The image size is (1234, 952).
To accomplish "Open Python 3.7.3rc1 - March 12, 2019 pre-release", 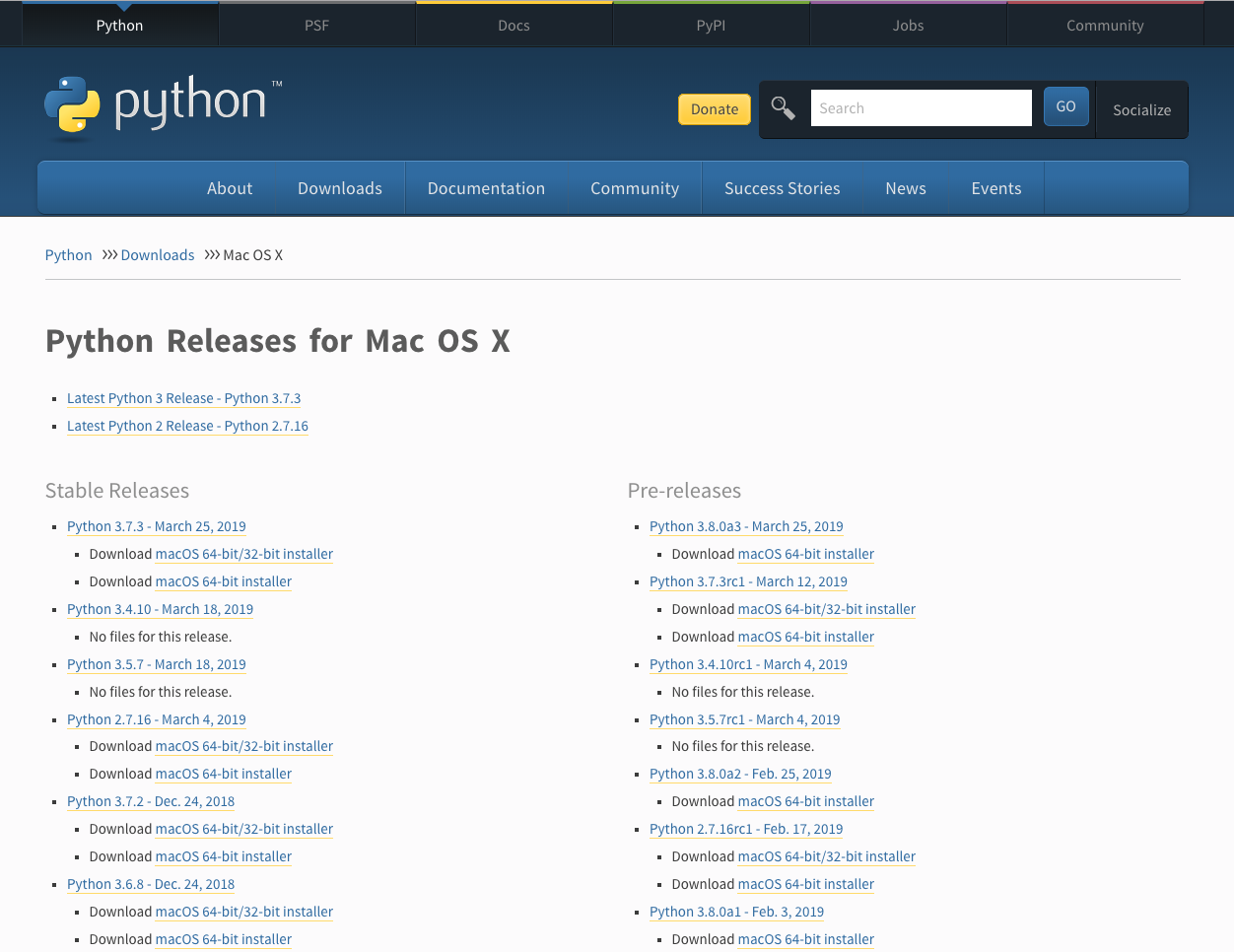I will pos(748,581).
